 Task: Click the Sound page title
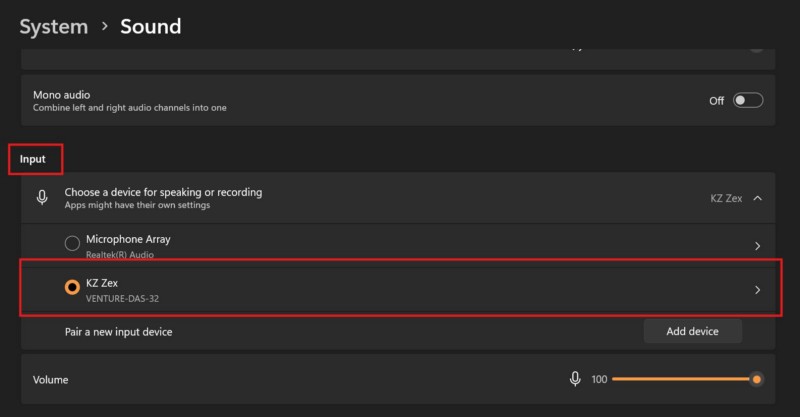pyautogui.click(x=151, y=27)
